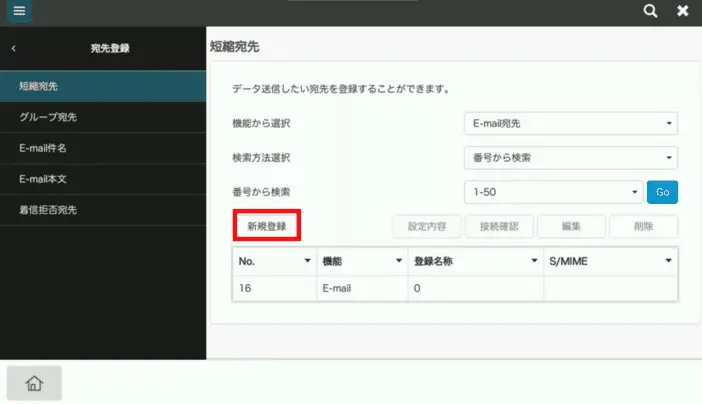The width and height of the screenshot is (702, 404).
Task: Open the hamburger menu icon
Action: click(19, 11)
